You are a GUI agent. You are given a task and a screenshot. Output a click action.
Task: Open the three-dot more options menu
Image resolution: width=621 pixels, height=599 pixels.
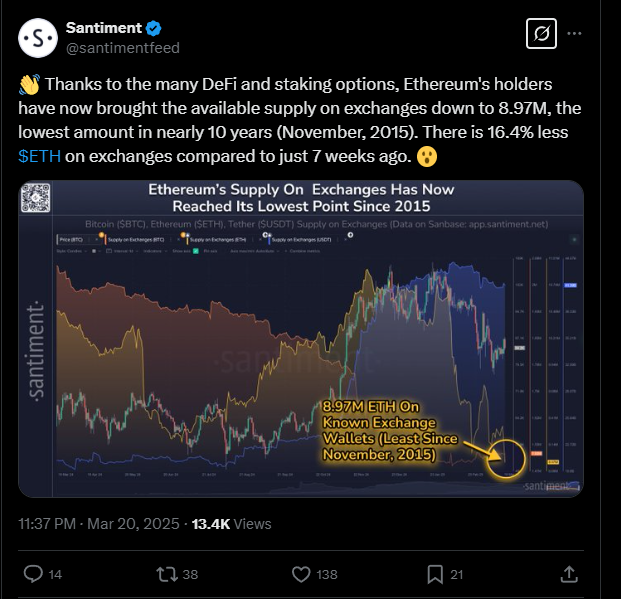click(x=575, y=35)
